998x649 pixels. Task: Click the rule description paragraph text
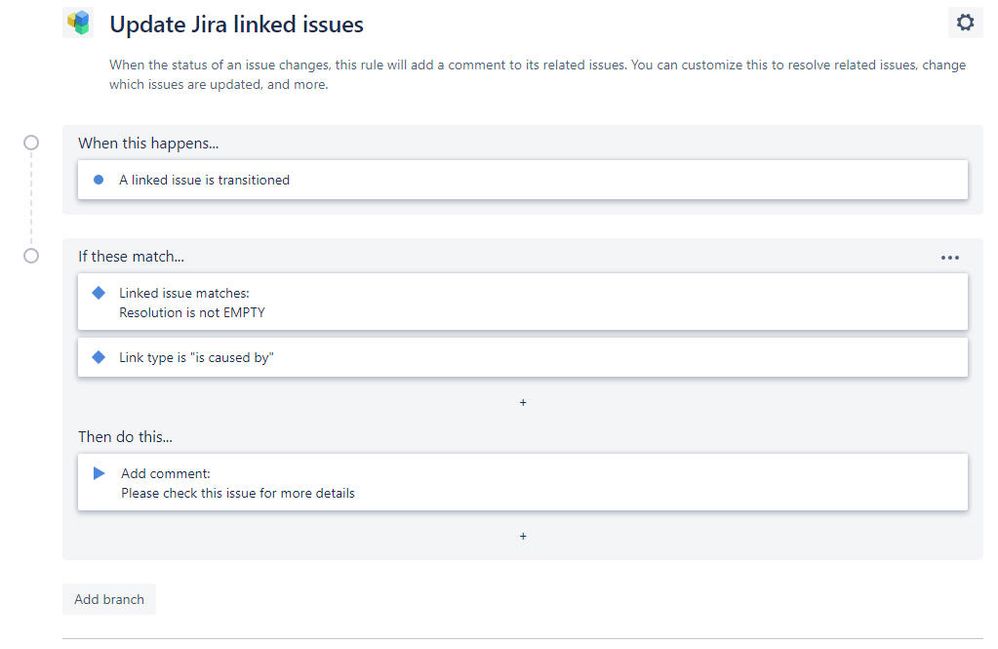[537, 74]
